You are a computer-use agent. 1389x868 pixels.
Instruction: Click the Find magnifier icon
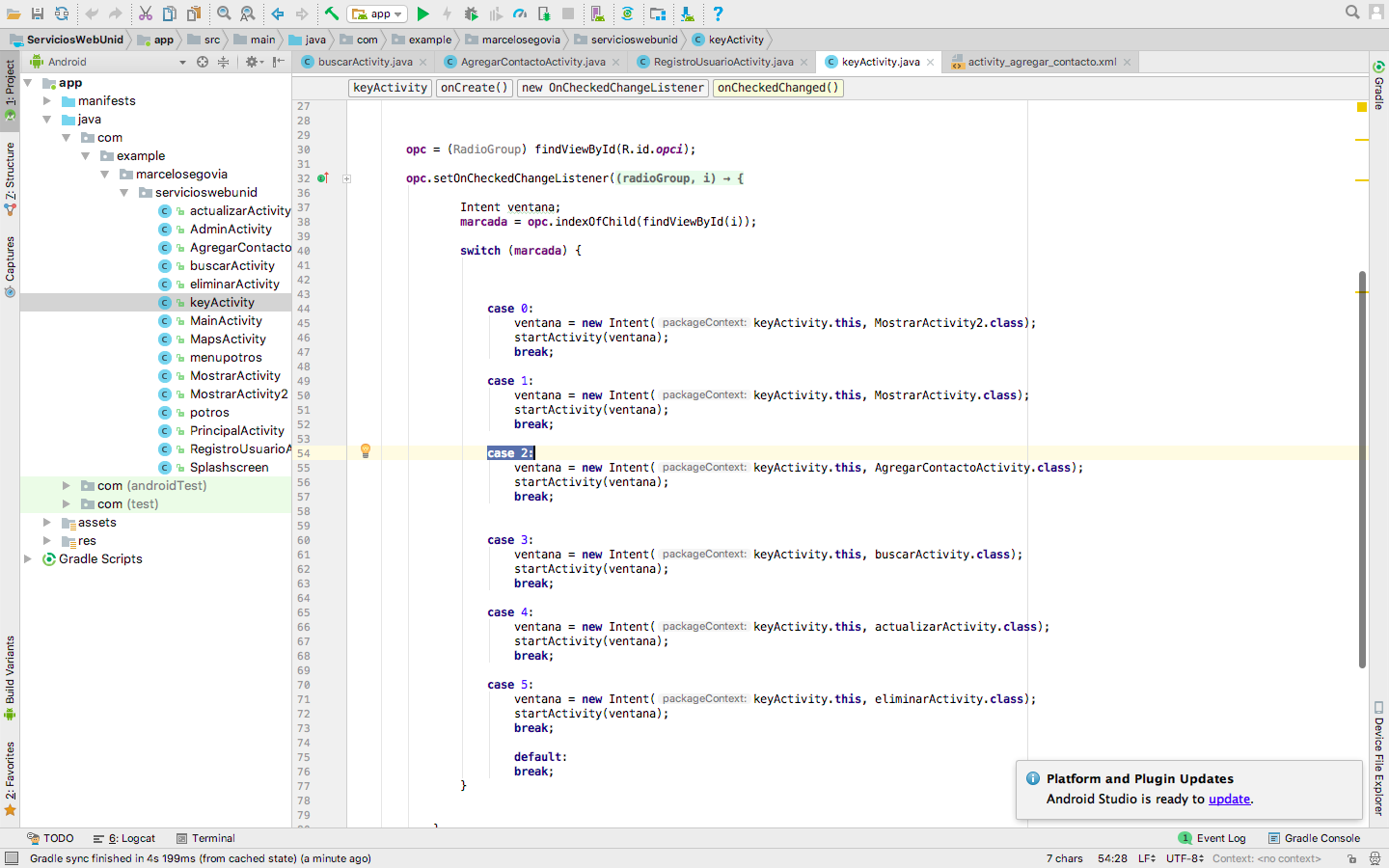[x=224, y=14]
